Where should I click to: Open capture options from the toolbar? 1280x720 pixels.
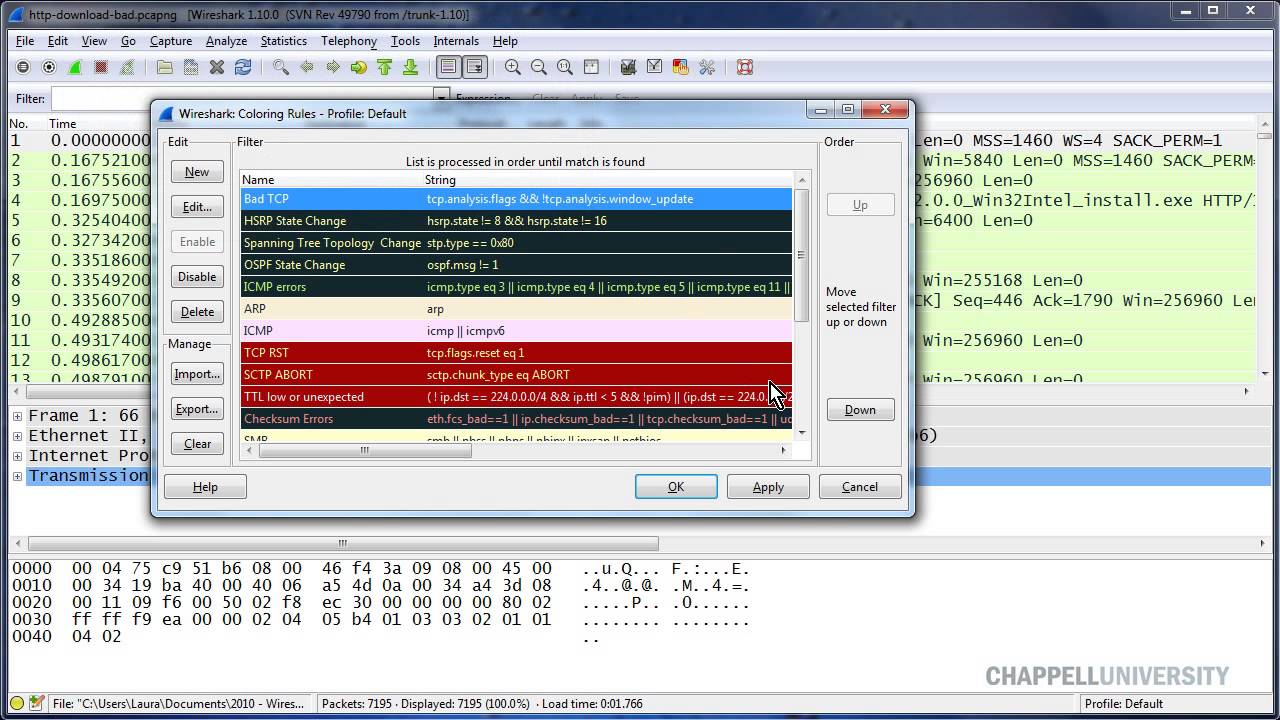tap(49, 67)
